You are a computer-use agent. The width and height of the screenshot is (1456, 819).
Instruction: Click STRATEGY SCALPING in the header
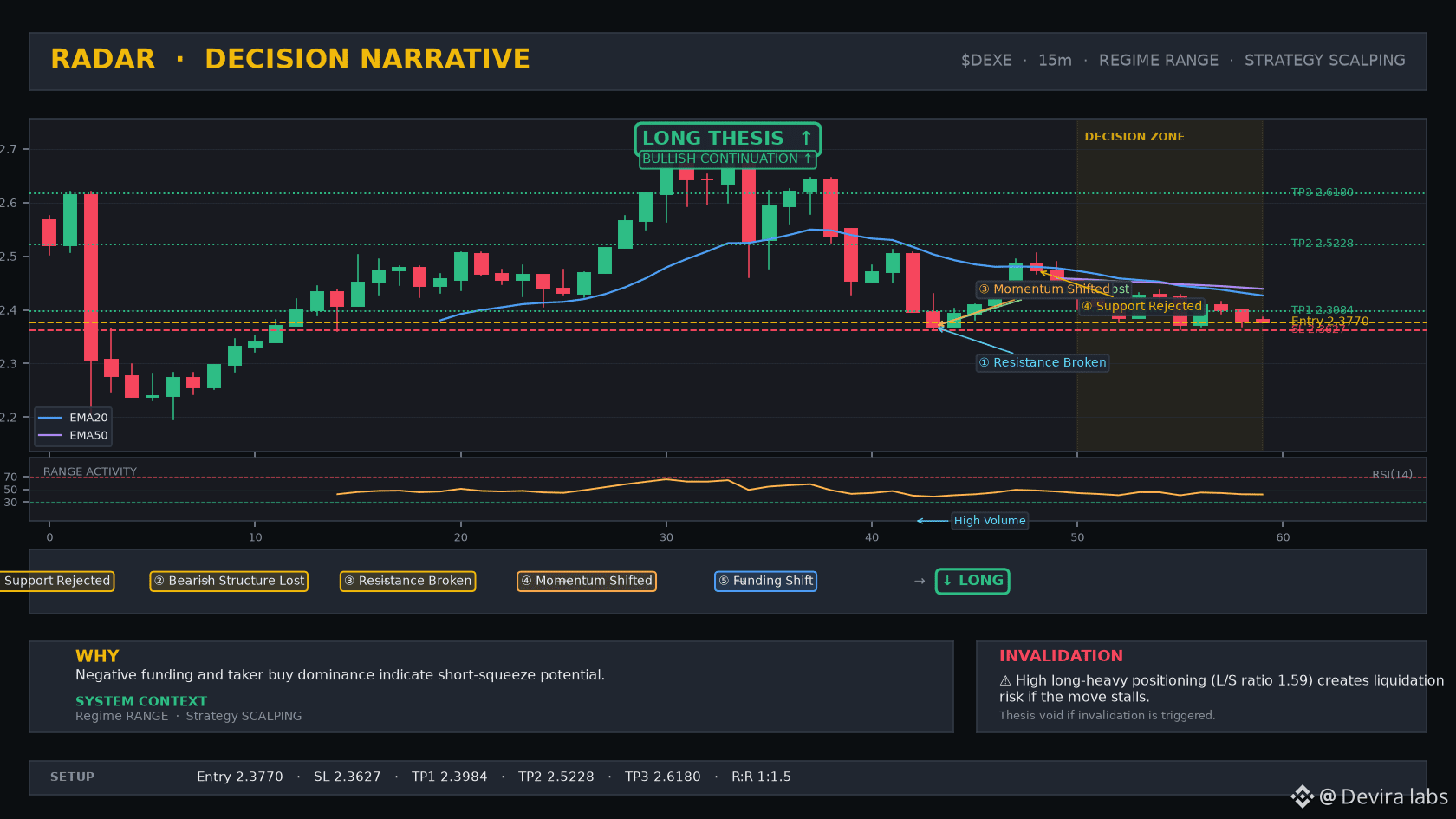coord(1325,61)
